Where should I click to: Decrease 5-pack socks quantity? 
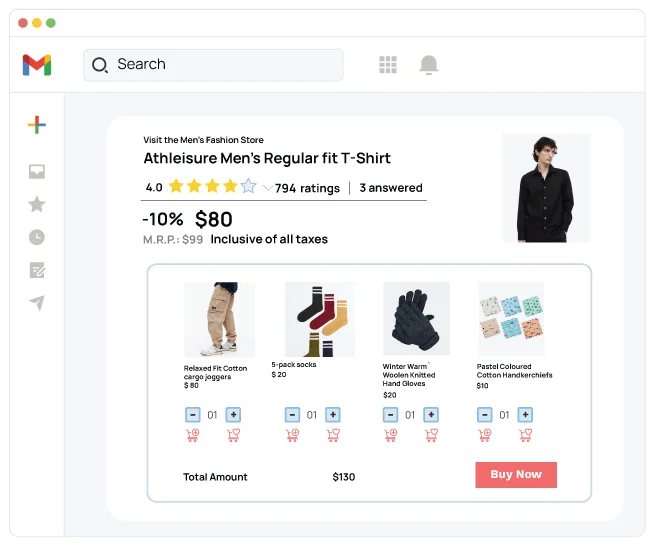click(292, 414)
